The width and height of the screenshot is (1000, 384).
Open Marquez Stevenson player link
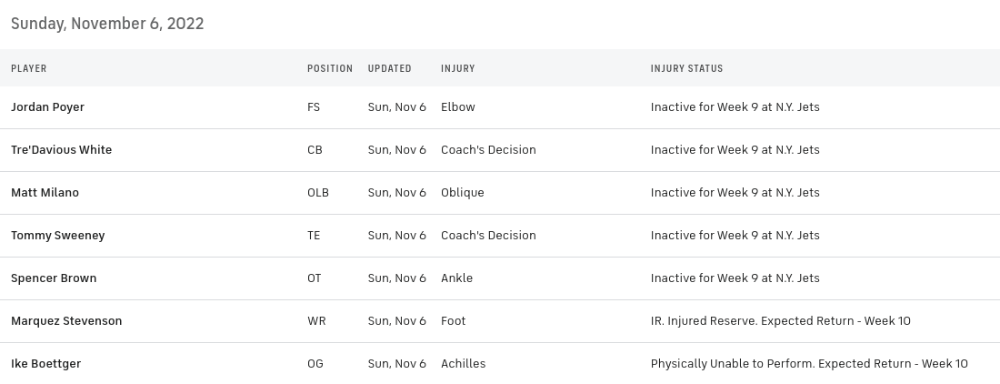[x=66, y=321]
